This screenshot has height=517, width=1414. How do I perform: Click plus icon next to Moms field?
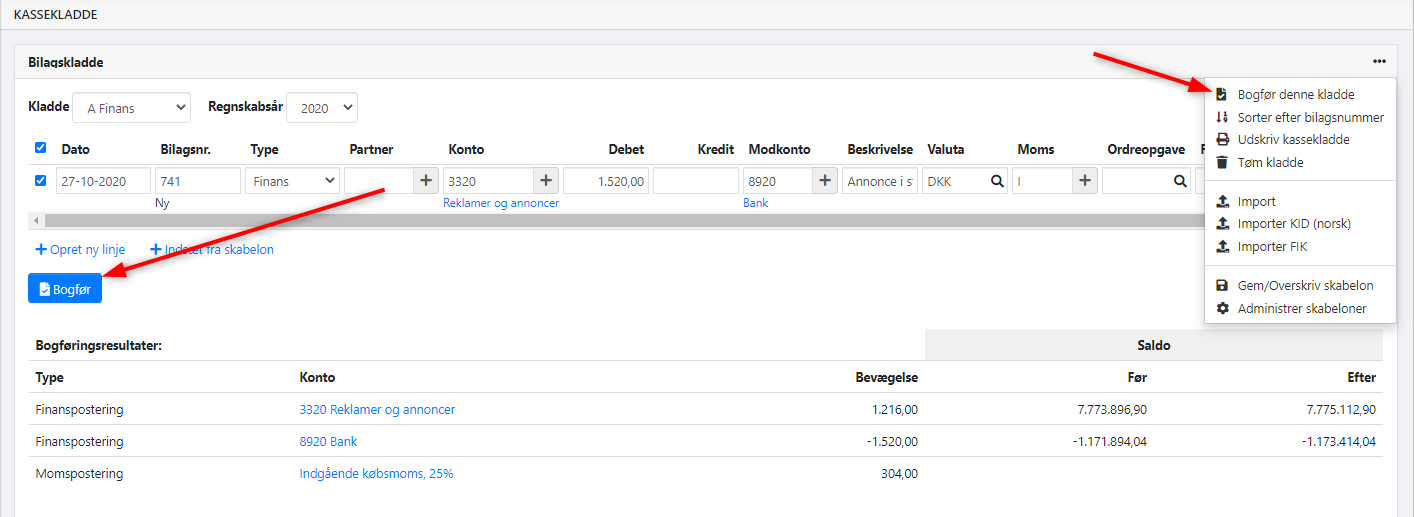pyautogui.click(x=1085, y=181)
